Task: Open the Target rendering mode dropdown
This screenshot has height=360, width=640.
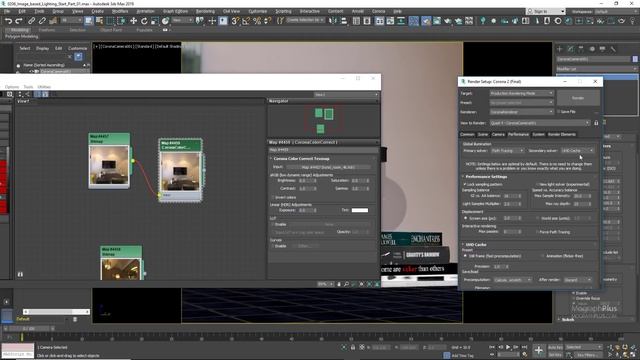Action: 521,93
